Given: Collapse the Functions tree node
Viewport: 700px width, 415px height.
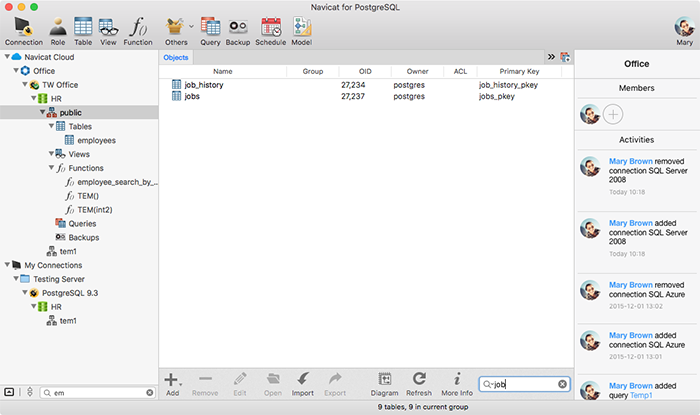Looking at the screenshot, I should (x=51, y=167).
